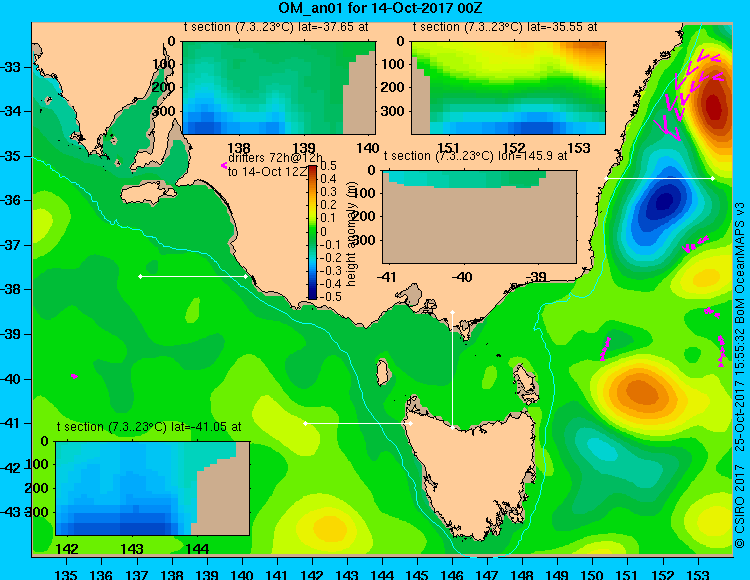
Task: Click the 0.5 tick on the colorbar
Action: (328, 166)
